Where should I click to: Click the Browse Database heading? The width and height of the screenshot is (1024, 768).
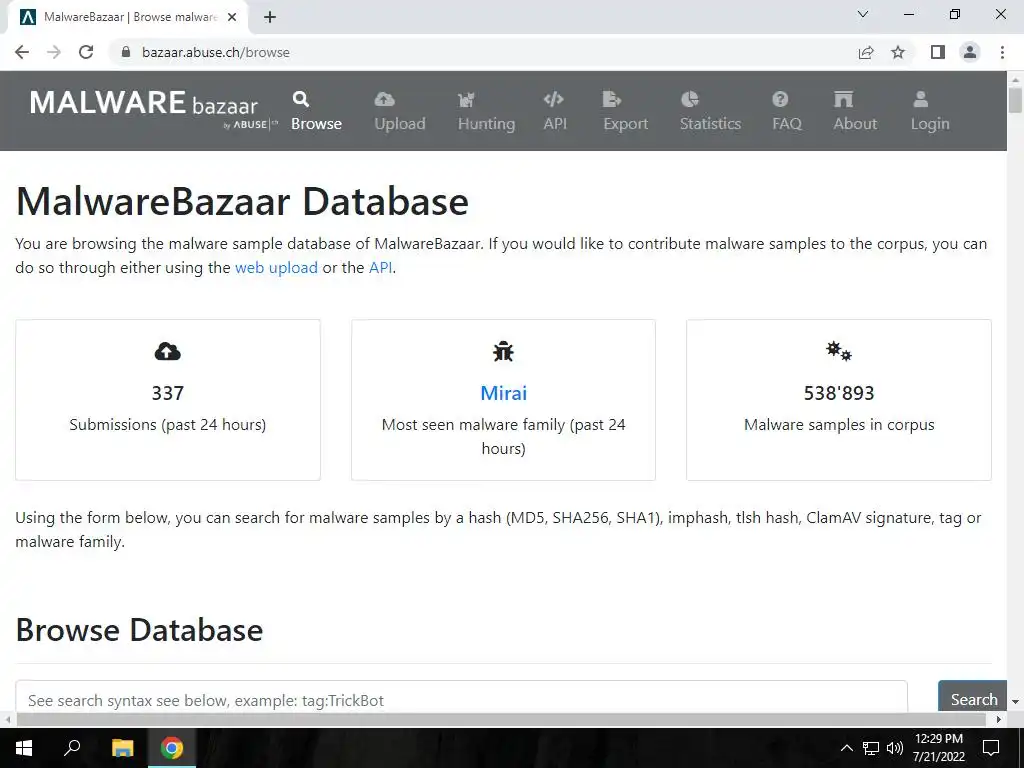point(139,630)
